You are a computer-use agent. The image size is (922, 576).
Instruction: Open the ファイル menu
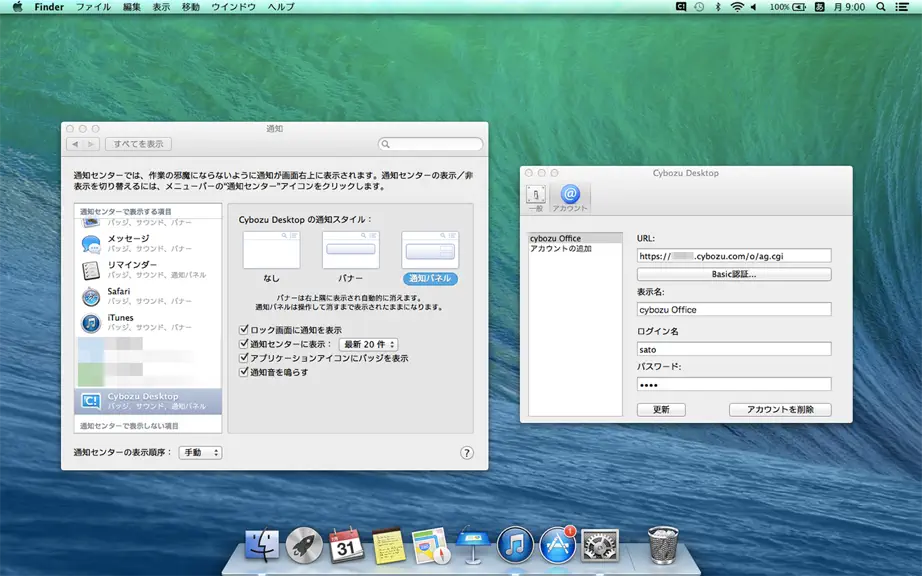click(x=93, y=7)
